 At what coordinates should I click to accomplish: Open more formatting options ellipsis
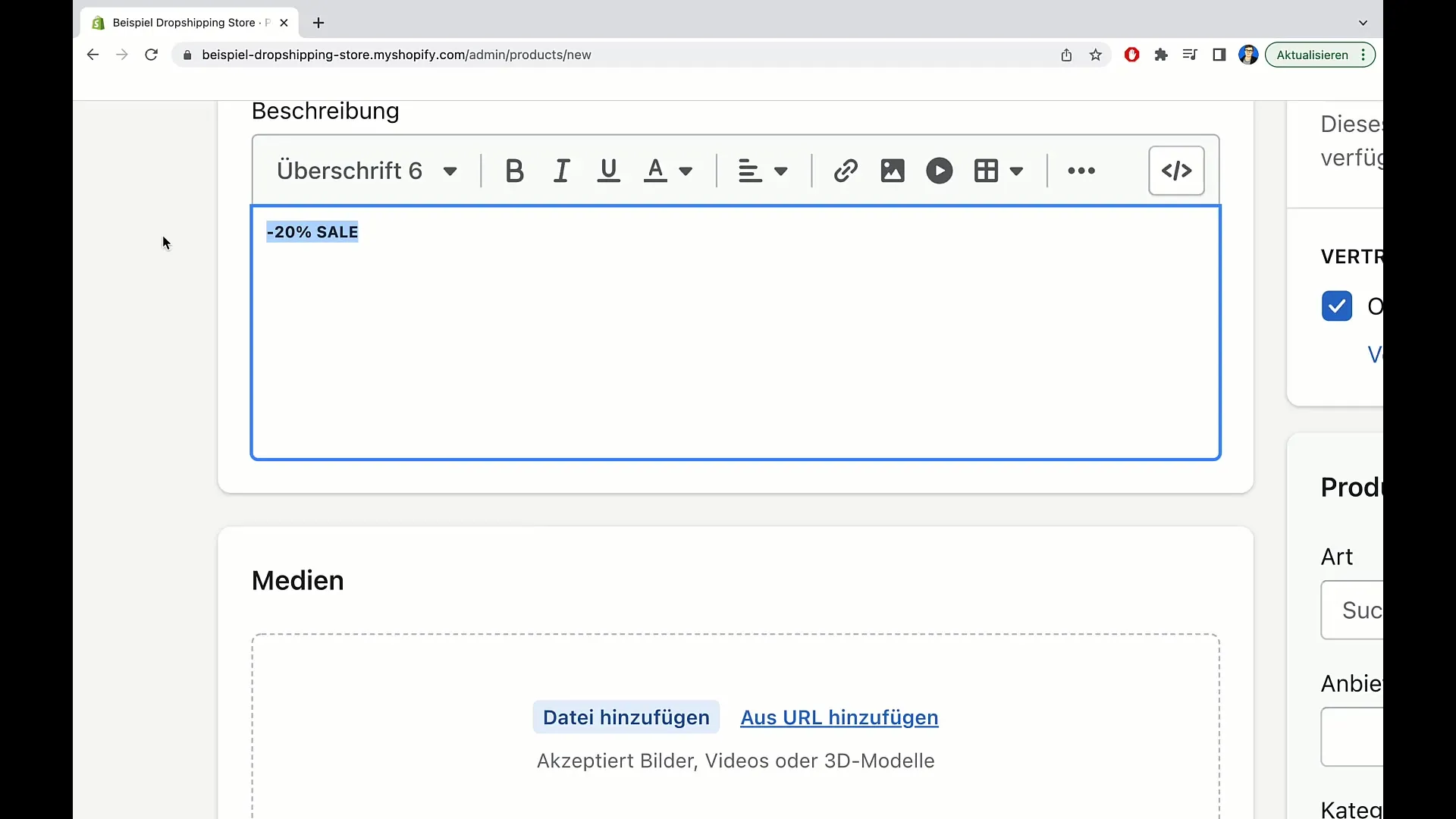pos(1081,171)
